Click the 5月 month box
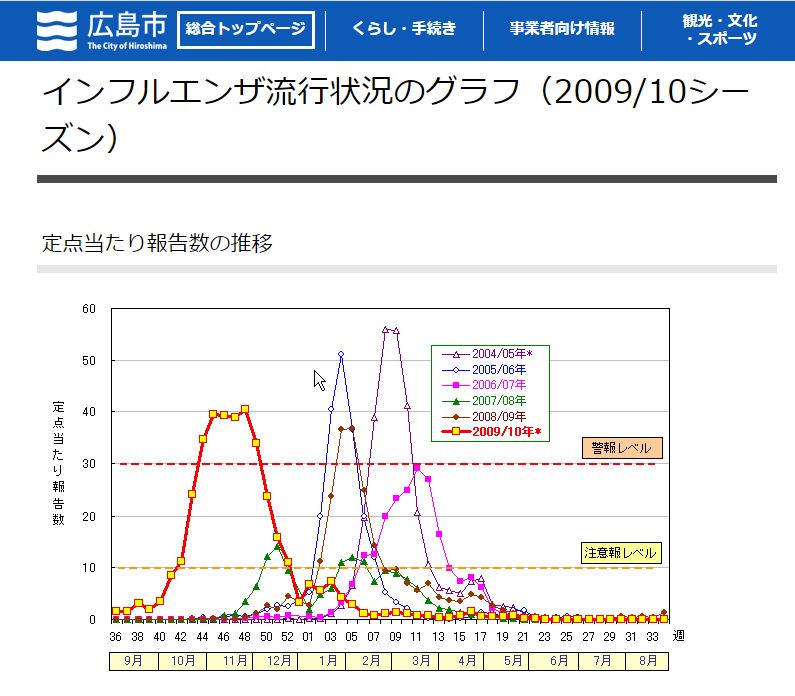This screenshot has height=696, width=795. pos(507,661)
